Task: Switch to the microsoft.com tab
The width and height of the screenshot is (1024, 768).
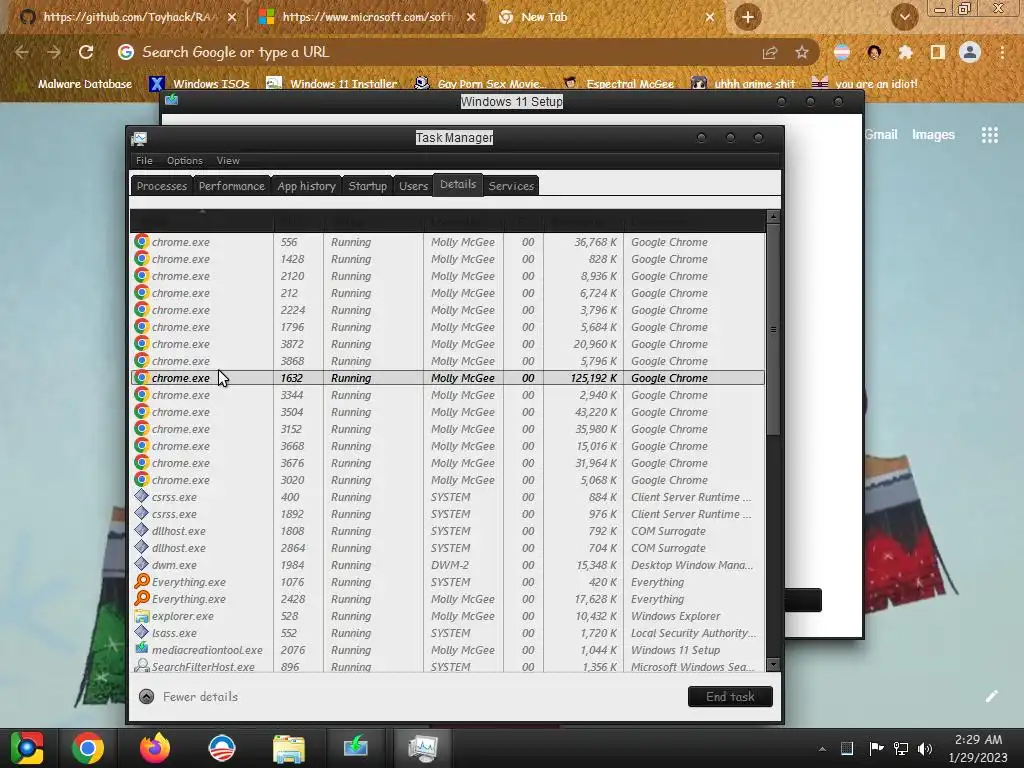Action: pos(366,17)
